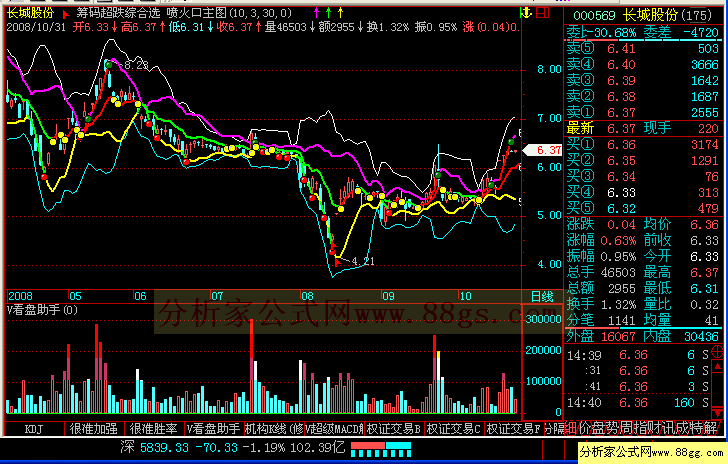
Task: Select the 权证交易C tab
Action: (454, 429)
